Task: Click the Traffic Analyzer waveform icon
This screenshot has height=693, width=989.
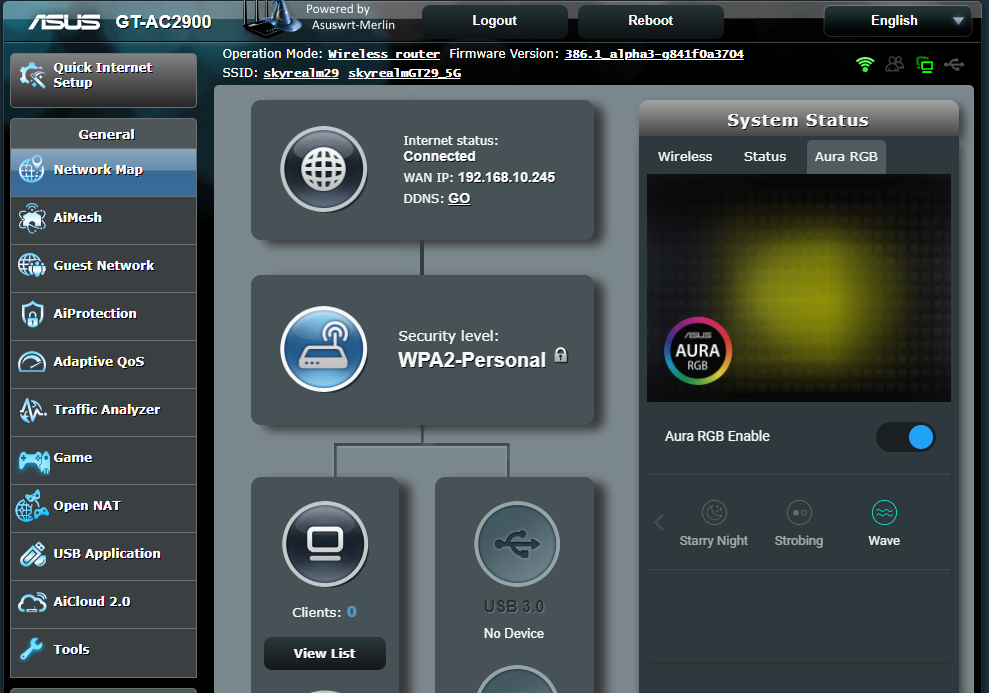Action: [32, 410]
